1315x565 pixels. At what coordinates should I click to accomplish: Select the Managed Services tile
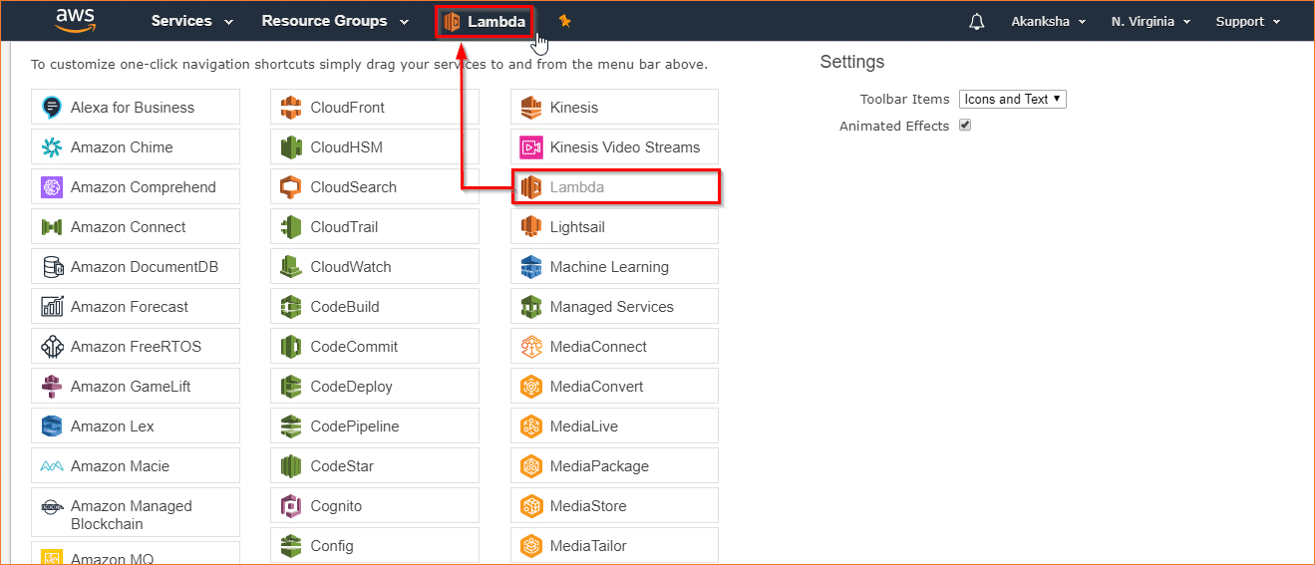[615, 307]
